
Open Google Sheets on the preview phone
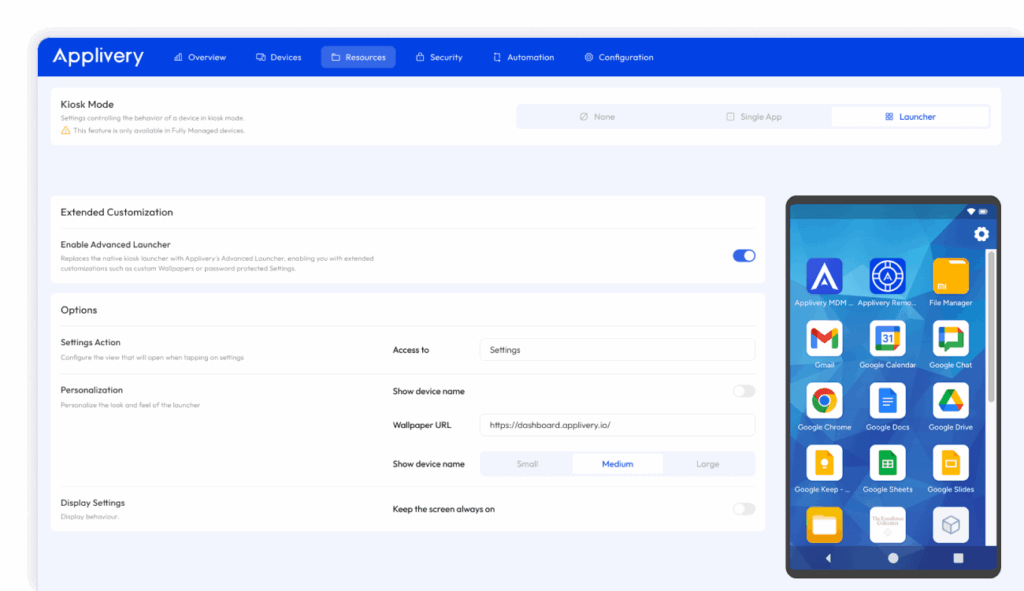point(886,462)
